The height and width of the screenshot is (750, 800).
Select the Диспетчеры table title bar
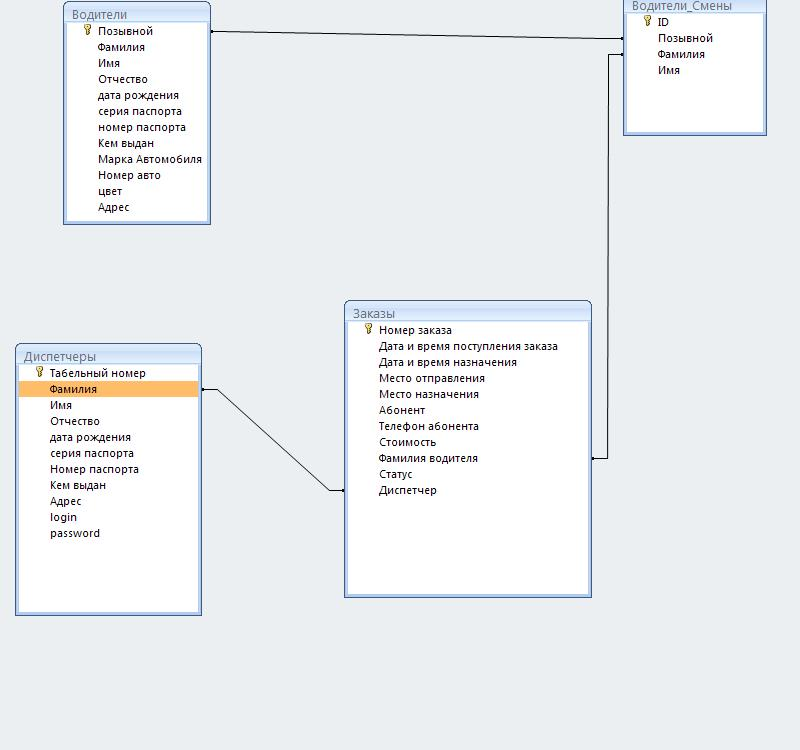pyautogui.click(x=108, y=356)
